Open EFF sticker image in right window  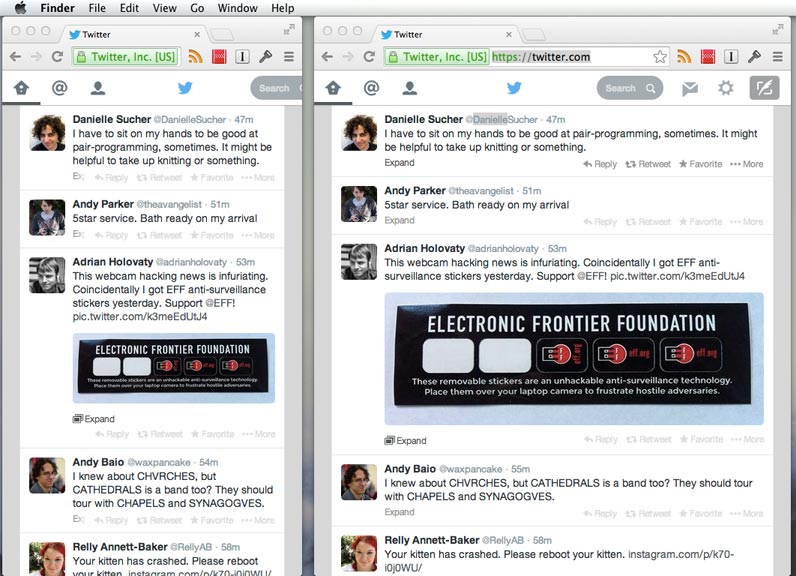[x=574, y=359]
